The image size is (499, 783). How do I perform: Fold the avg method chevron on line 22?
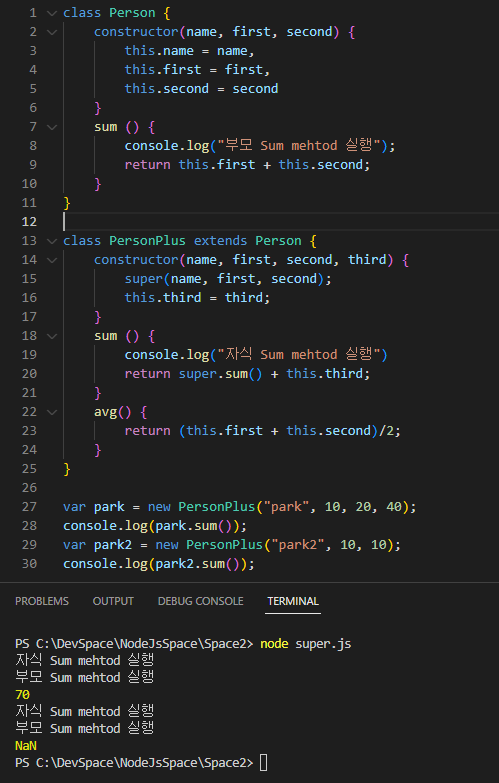pos(52,412)
